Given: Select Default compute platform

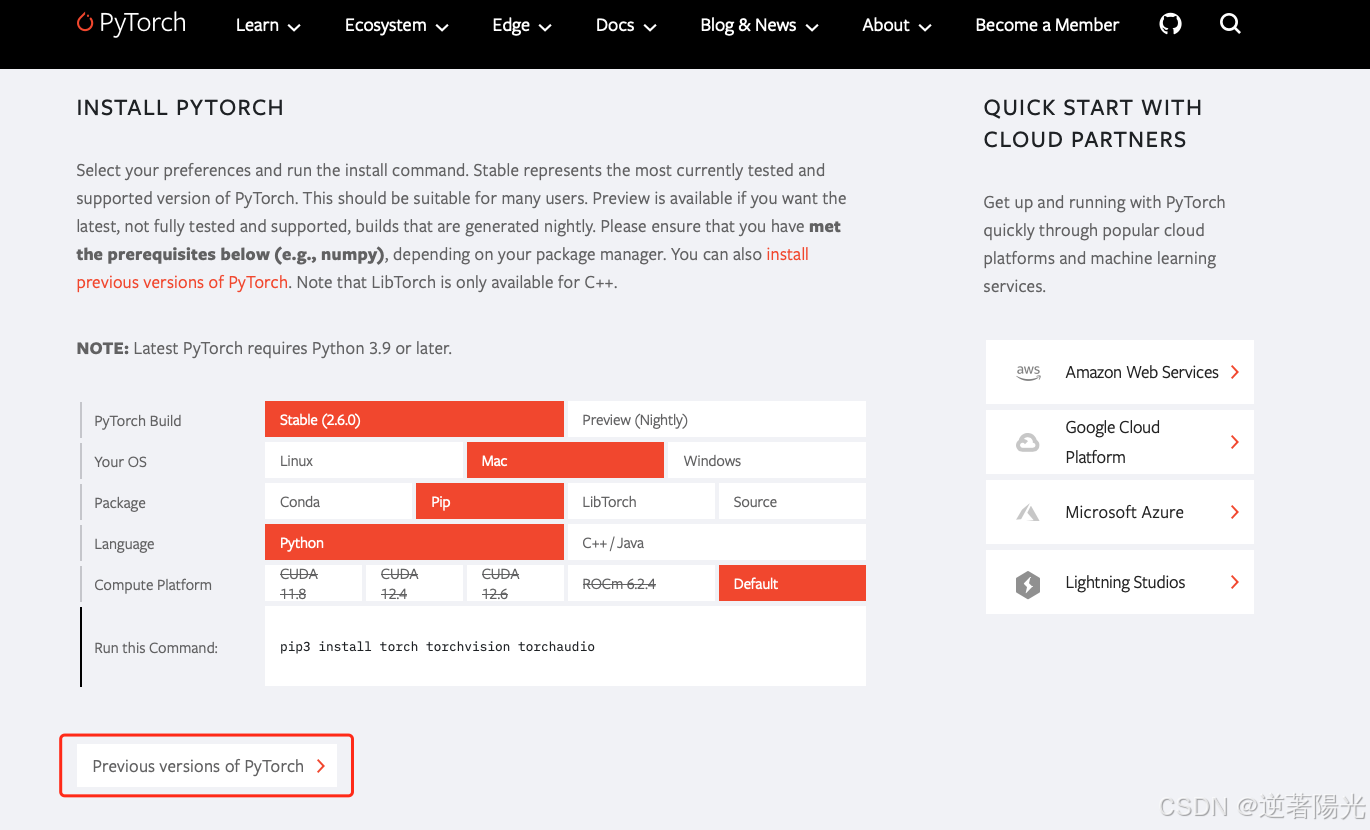Looking at the screenshot, I should [x=792, y=583].
